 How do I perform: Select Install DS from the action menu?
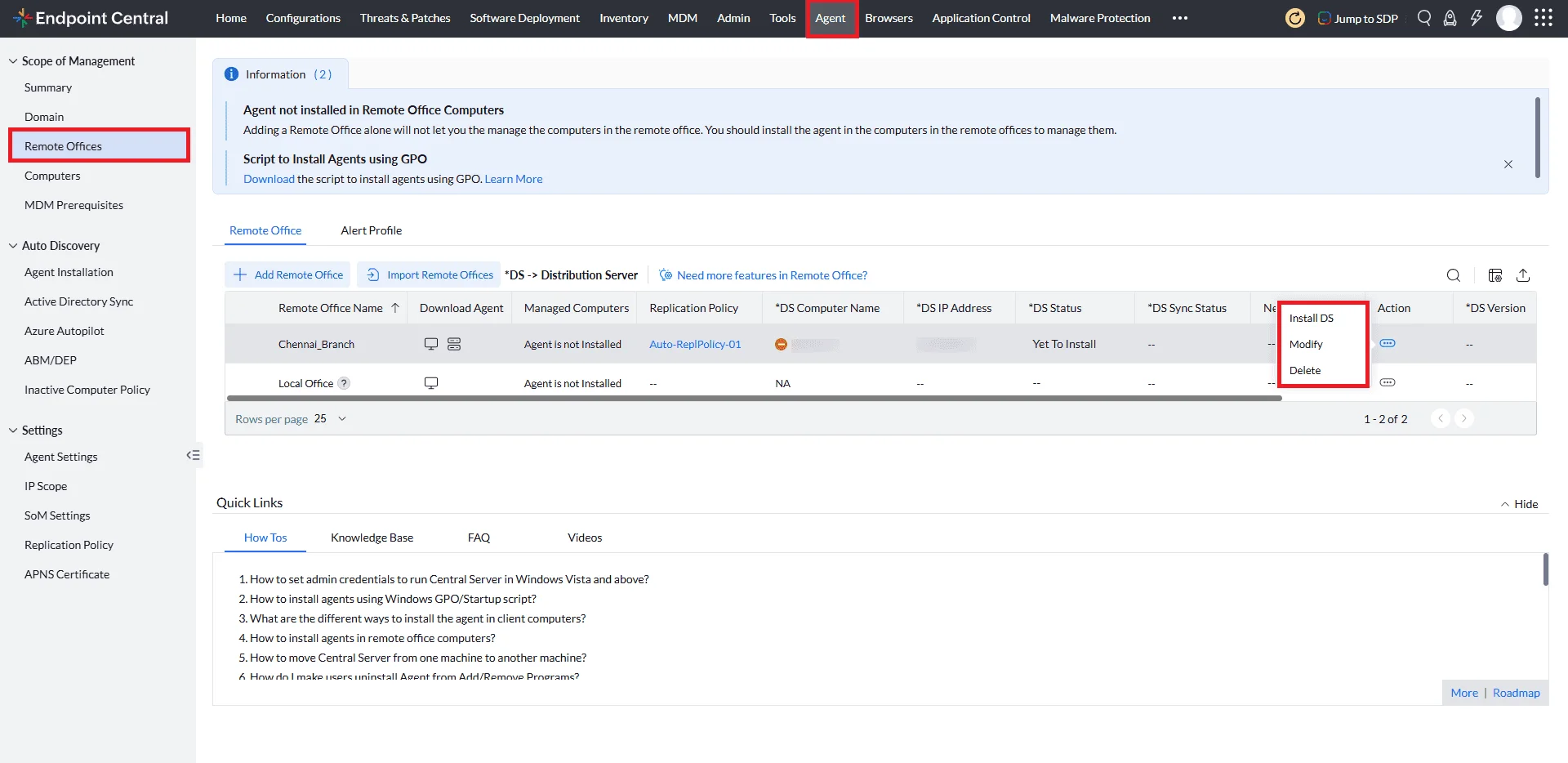1312,318
